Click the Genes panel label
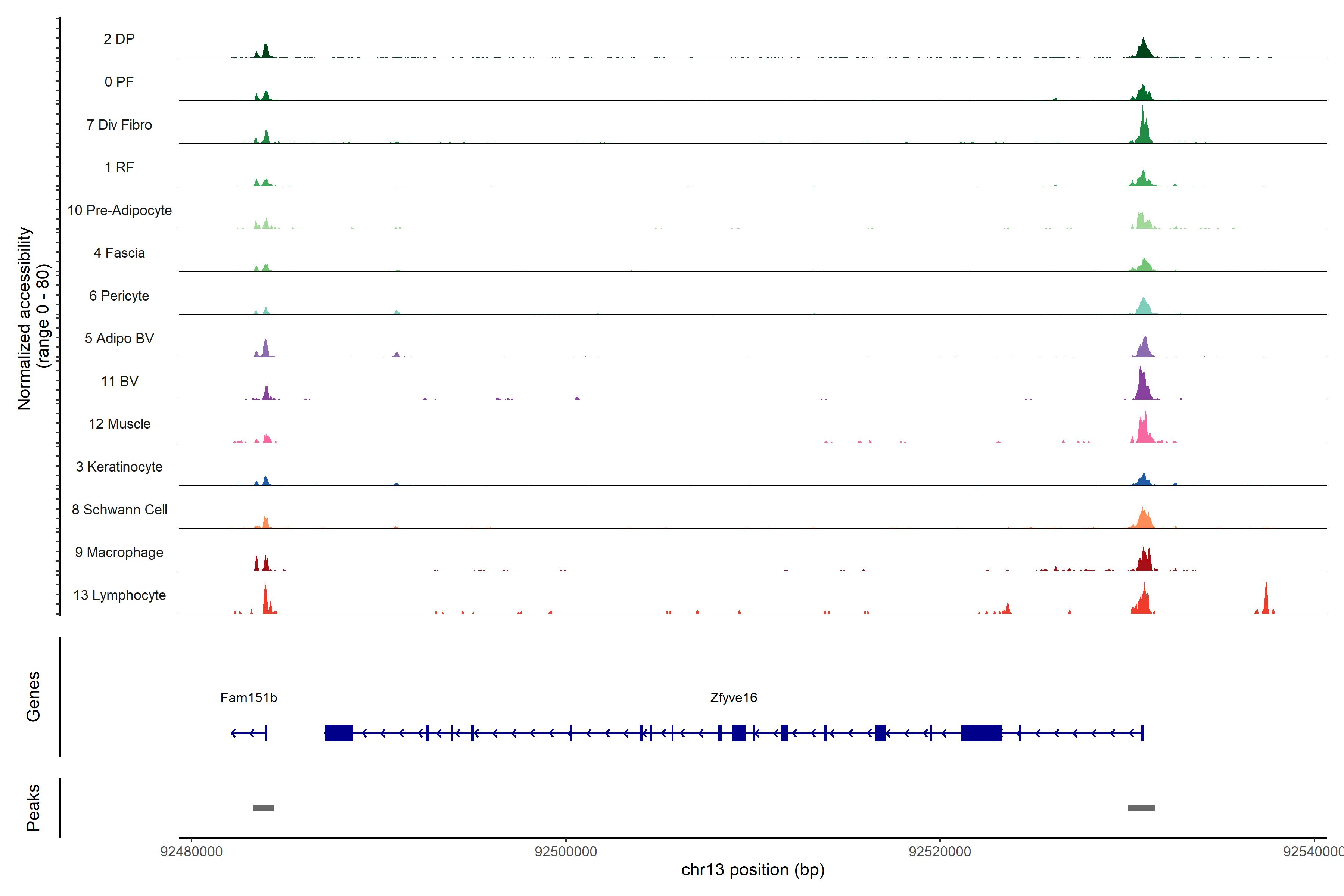Image resolution: width=1344 pixels, height=896 pixels. click(x=33, y=697)
